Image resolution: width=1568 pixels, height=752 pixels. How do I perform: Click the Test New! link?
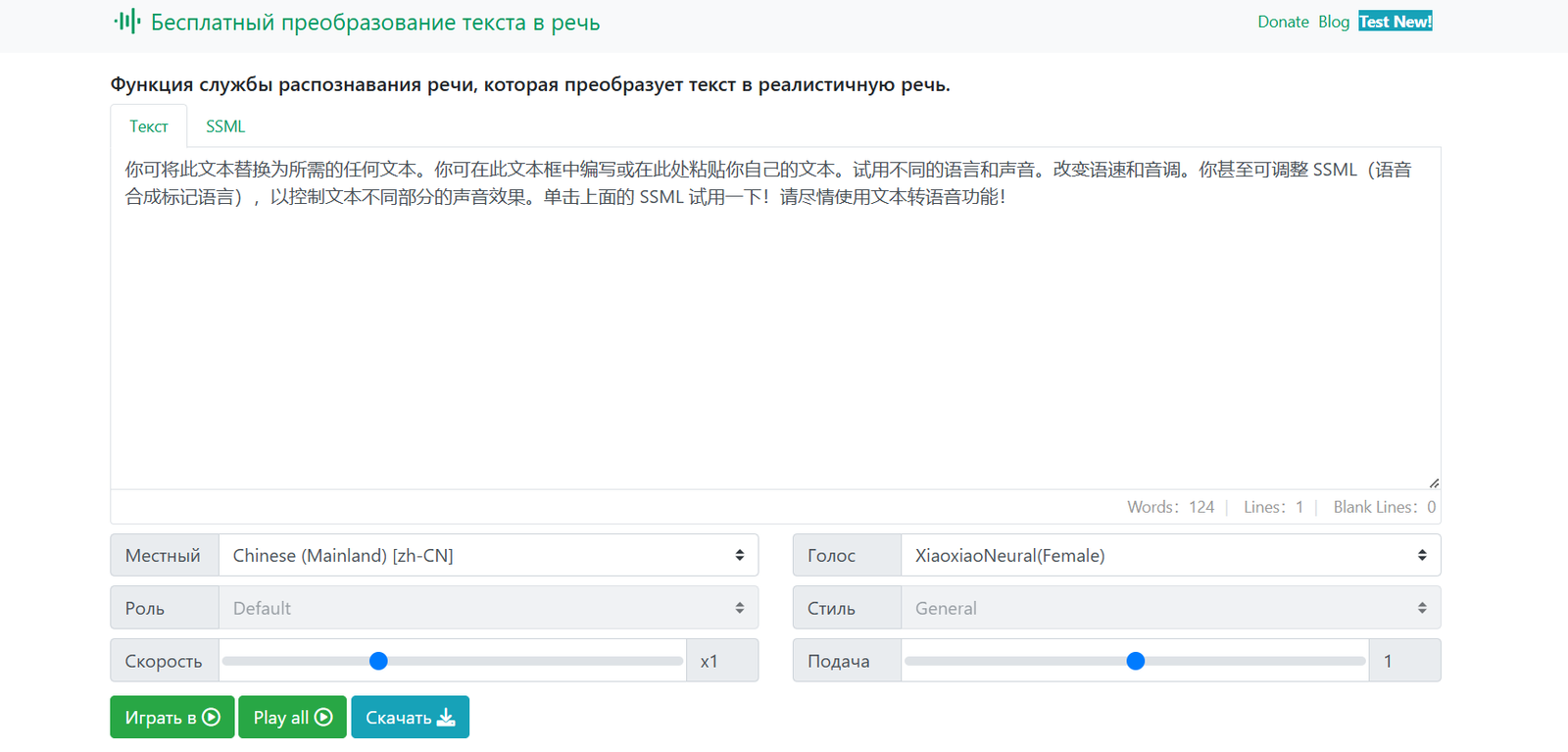click(1395, 22)
